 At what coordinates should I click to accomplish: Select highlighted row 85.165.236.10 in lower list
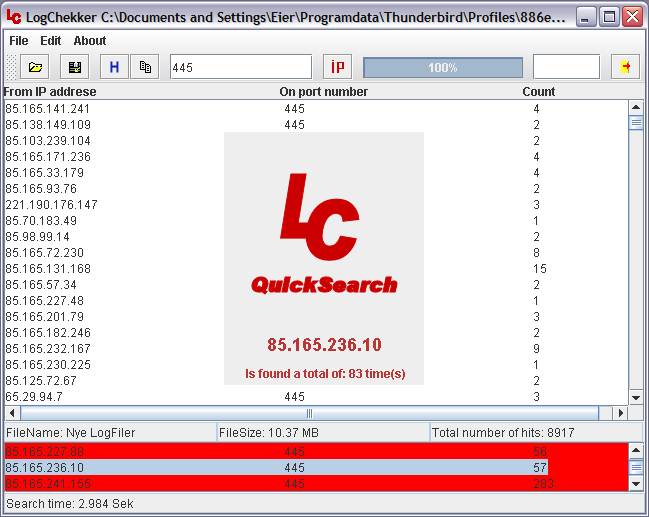[276, 467]
